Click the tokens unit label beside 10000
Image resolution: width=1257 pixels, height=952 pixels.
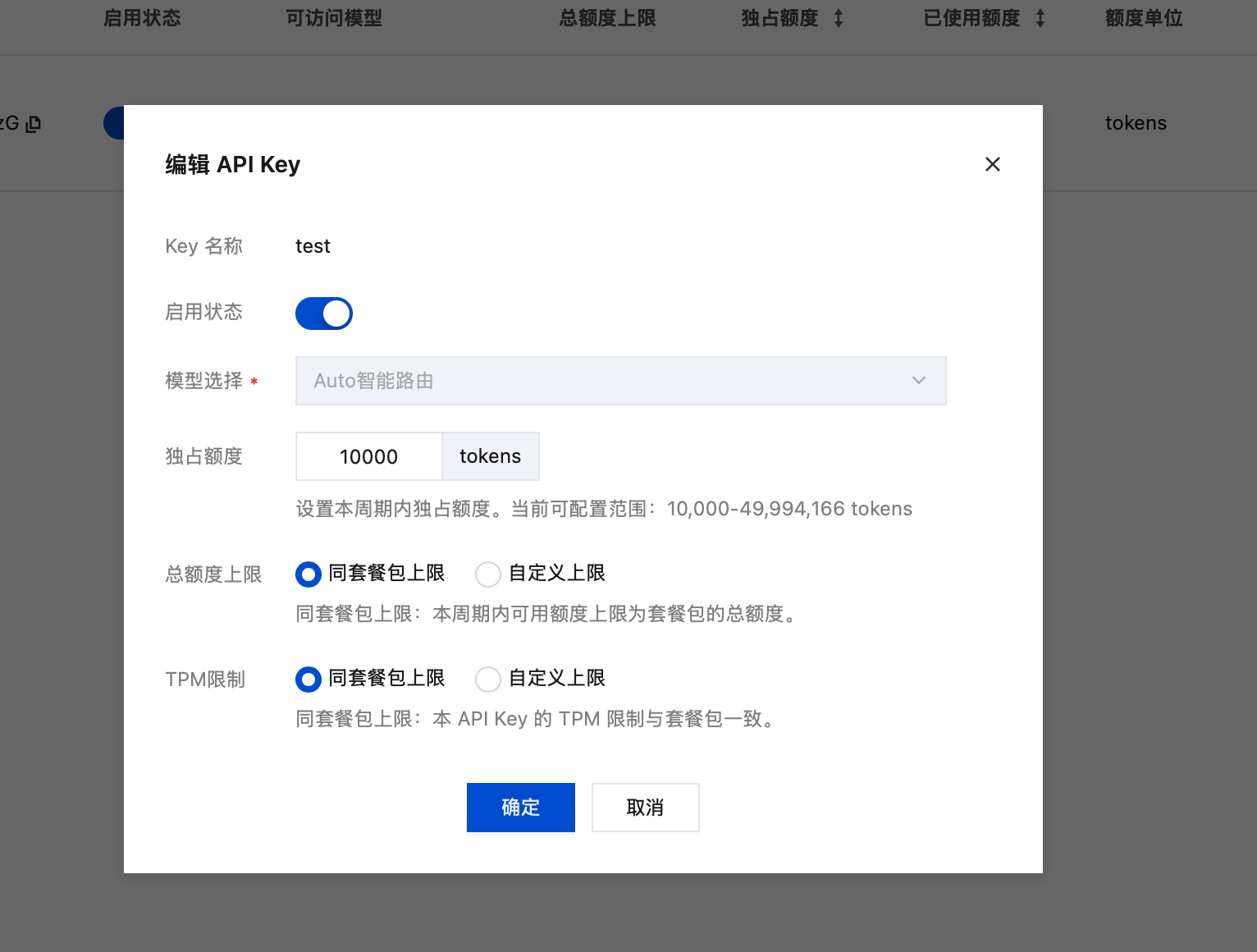click(491, 456)
